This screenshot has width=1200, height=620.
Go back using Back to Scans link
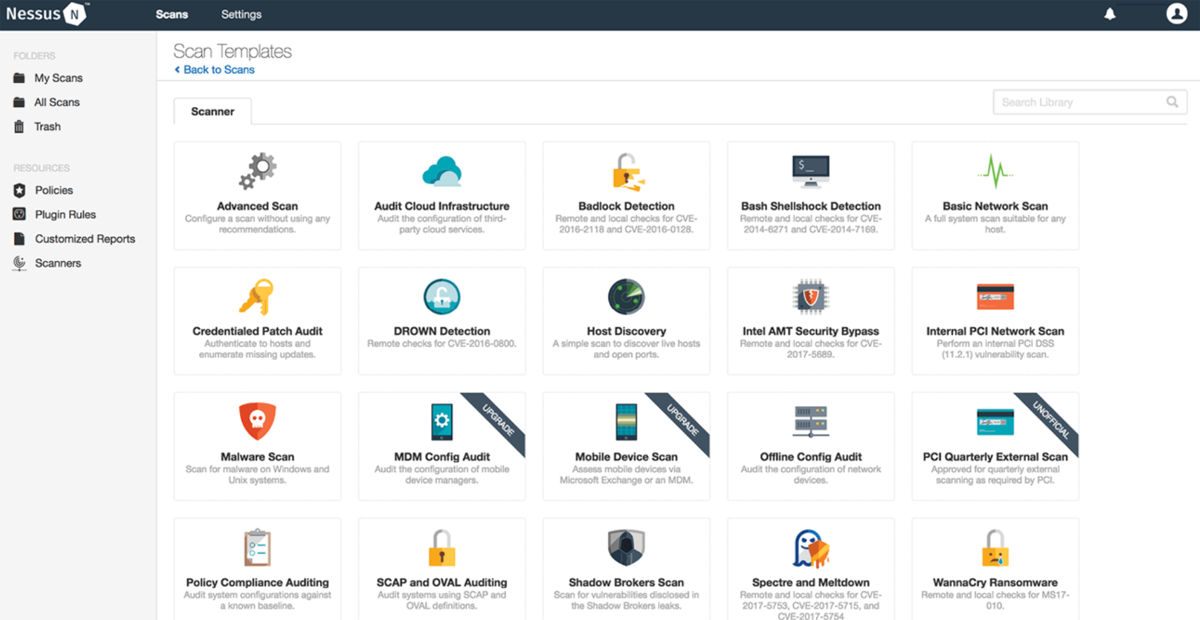[x=215, y=70]
